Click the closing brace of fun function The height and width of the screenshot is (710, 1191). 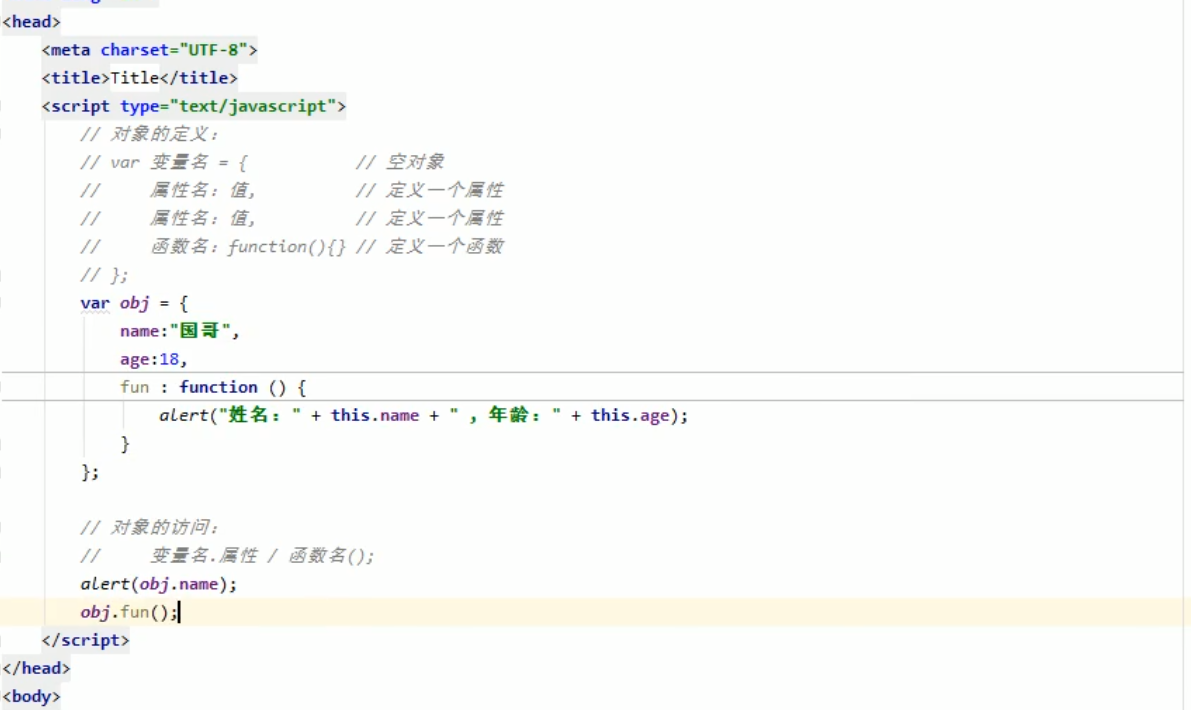125,443
